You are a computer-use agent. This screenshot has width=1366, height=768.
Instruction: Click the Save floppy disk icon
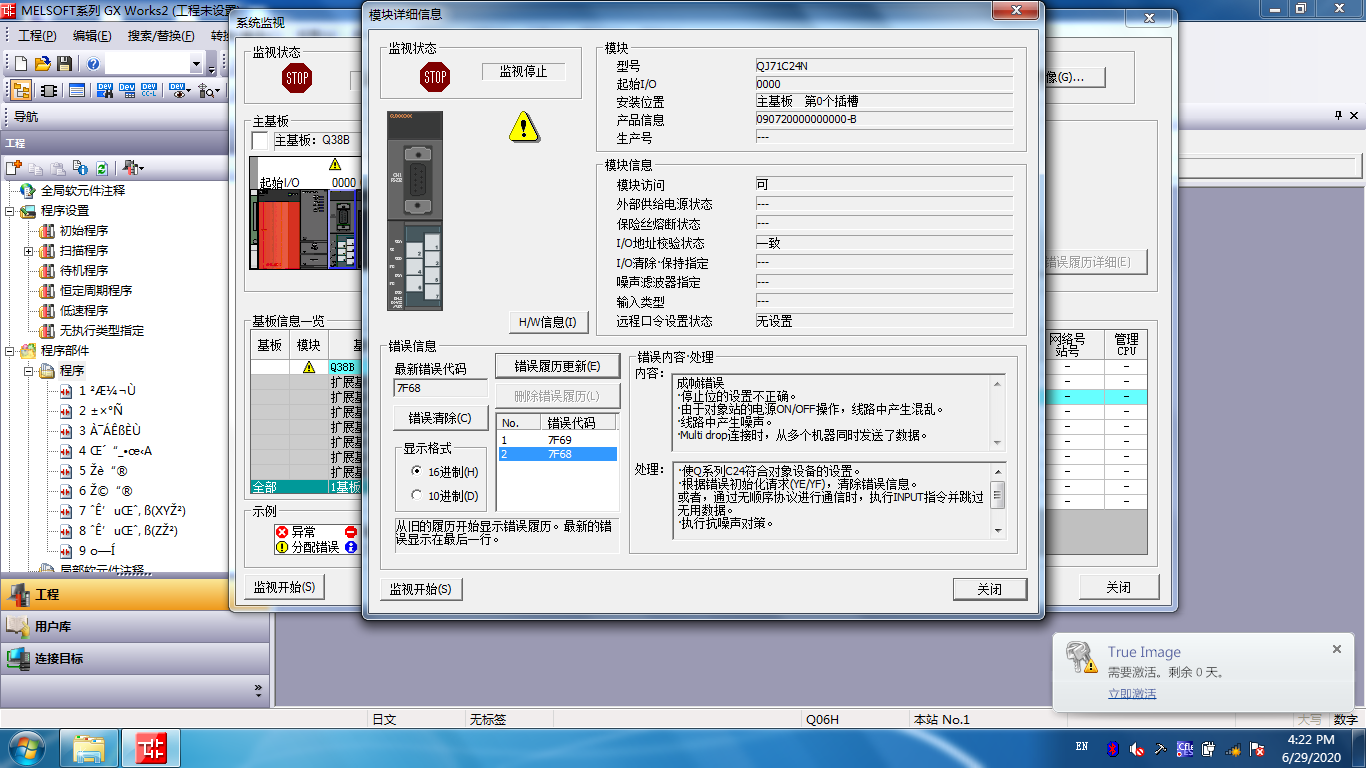click(x=64, y=64)
